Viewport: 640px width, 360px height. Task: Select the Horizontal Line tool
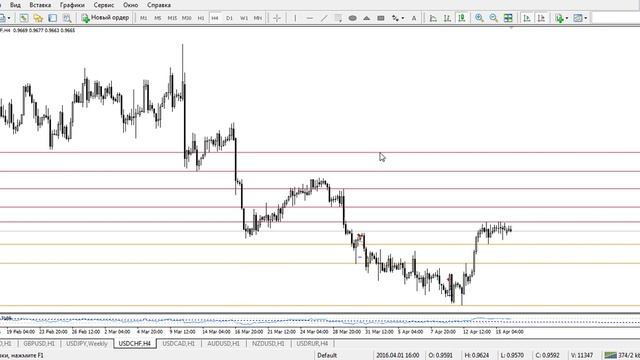click(309, 18)
